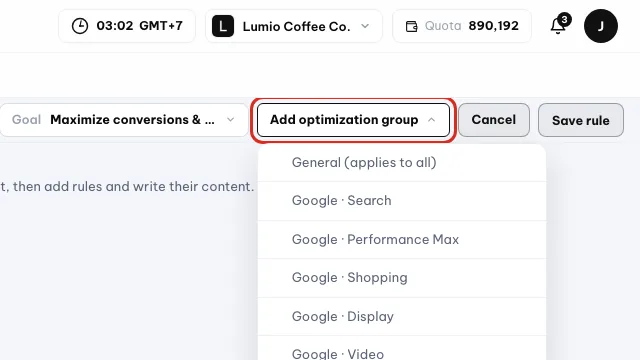Click the Save rule button
640x360 pixels.
(581, 120)
